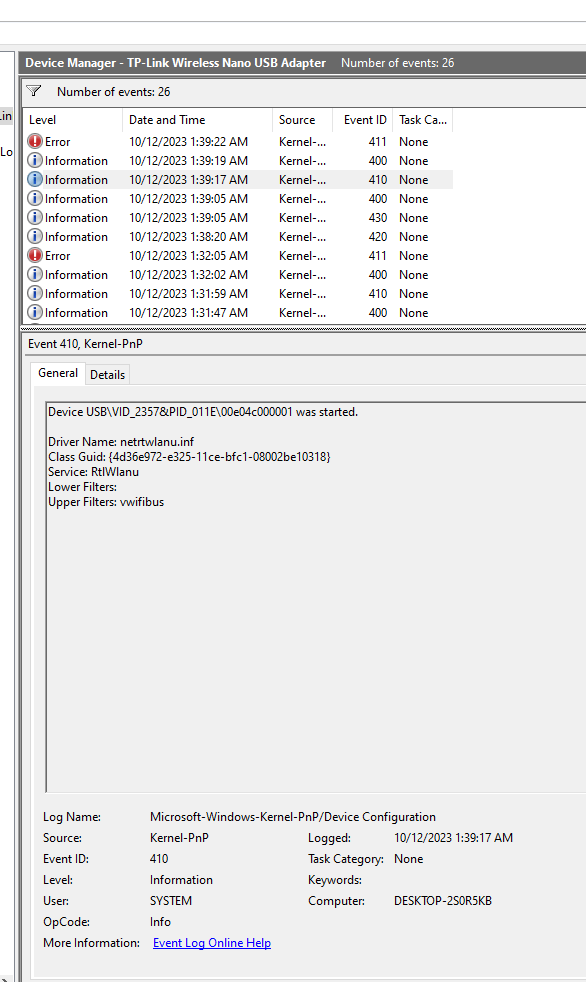This screenshot has height=982, width=586.
Task: Click the 10/12/2023 1:32:05 AM timestamp
Action: point(188,256)
